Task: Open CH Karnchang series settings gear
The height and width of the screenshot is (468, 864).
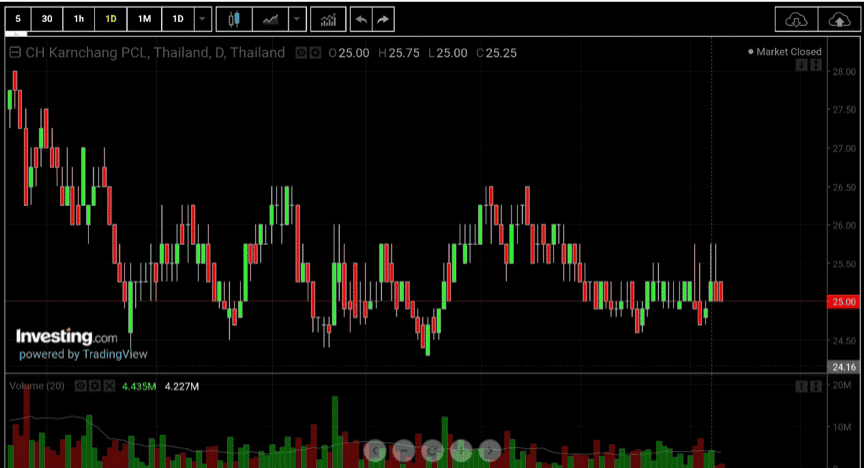Action: (315, 53)
